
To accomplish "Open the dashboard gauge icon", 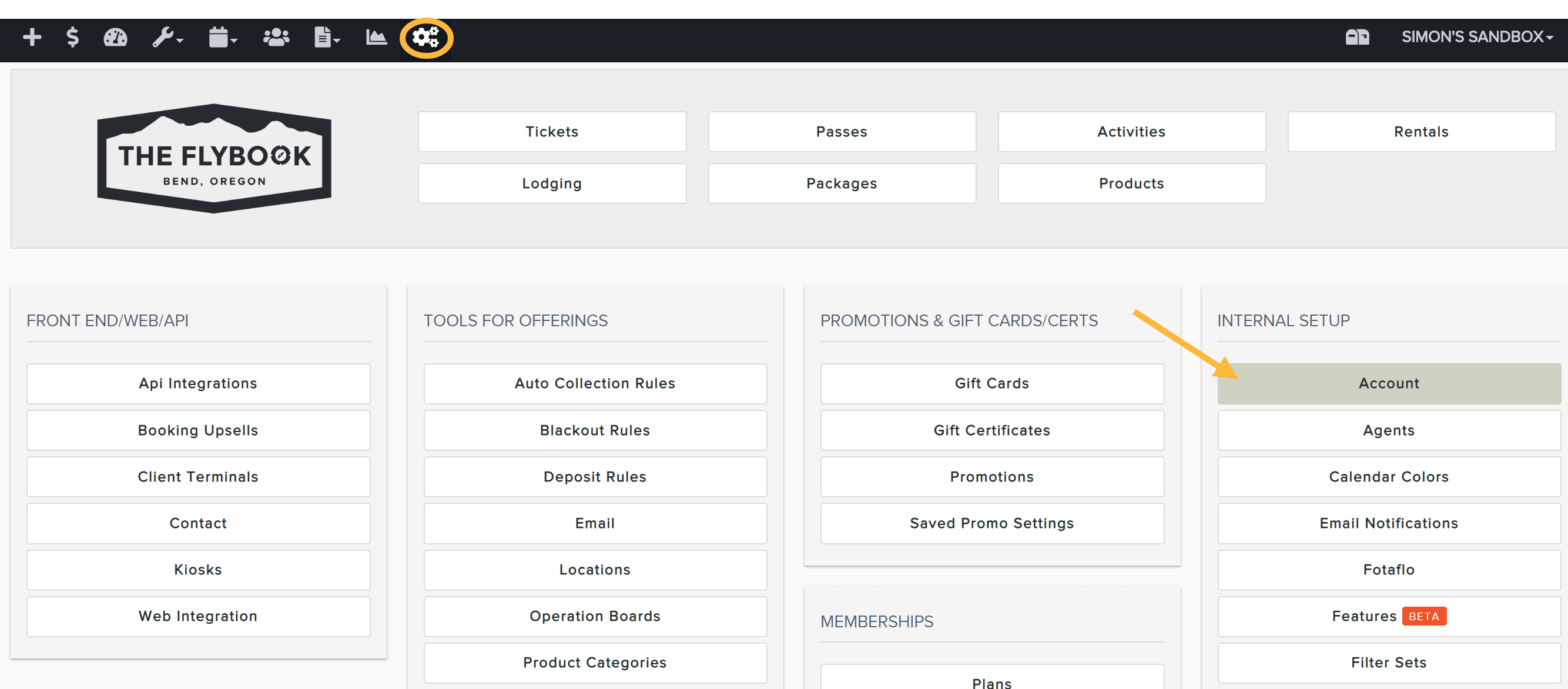I will tap(115, 37).
